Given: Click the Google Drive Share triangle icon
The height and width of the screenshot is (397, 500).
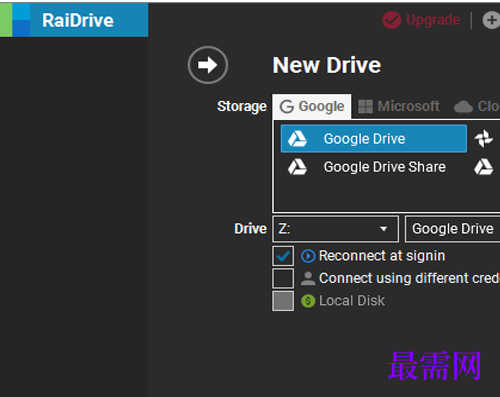Looking at the screenshot, I should pyautogui.click(x=297, y=167).
